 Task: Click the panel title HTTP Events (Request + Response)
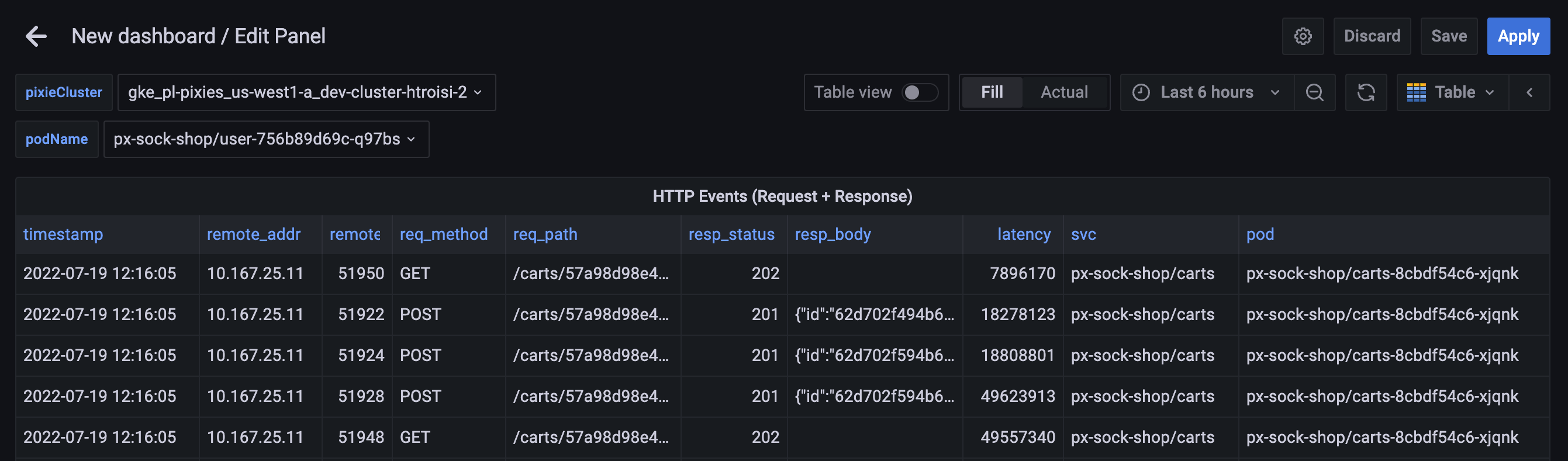pyautogui.click(x=782, y=197)
